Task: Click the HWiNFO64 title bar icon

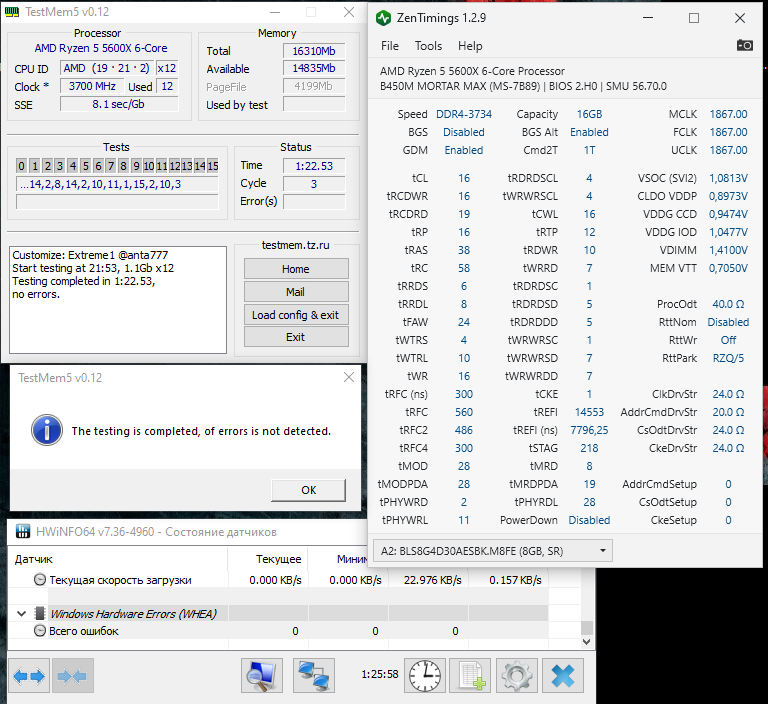Action: [x=23, y=532]
